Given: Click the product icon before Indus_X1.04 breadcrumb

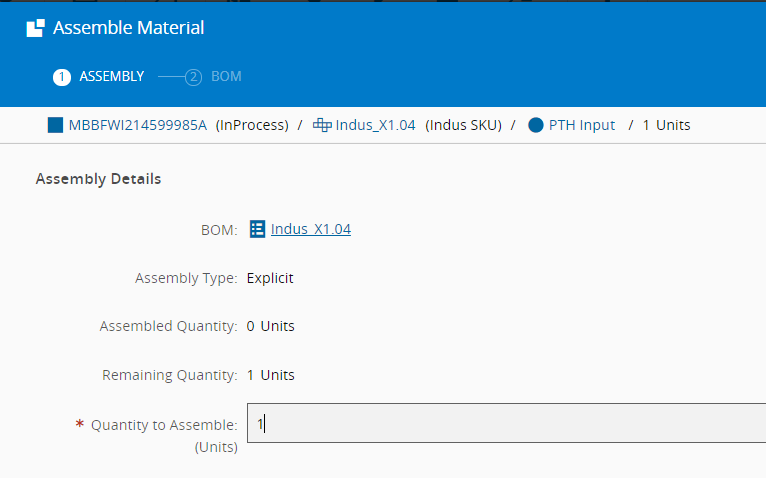Looking at the screenshot, I should [x=322, y=125].
